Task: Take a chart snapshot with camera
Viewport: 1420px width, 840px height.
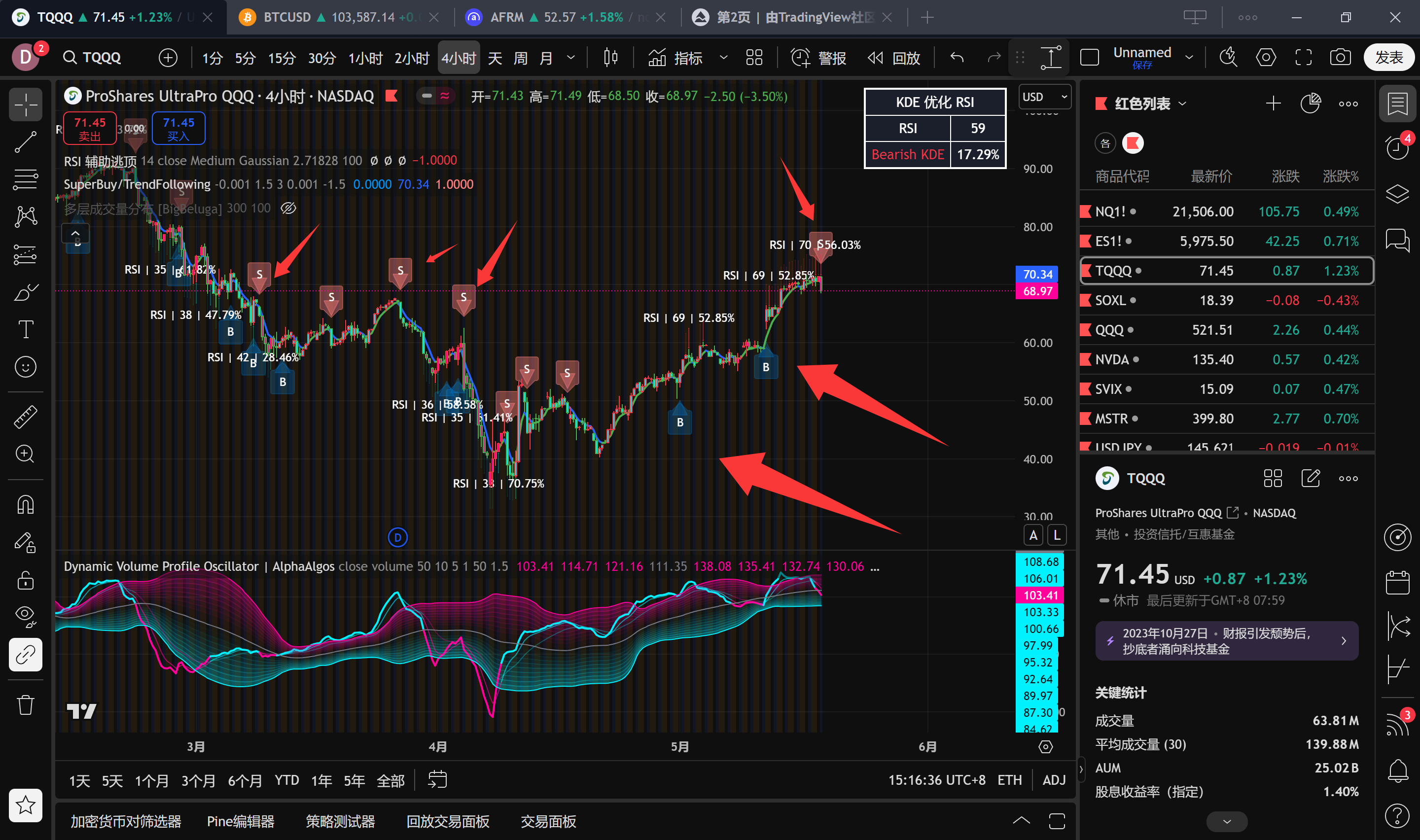Action: coord(1340,57)
